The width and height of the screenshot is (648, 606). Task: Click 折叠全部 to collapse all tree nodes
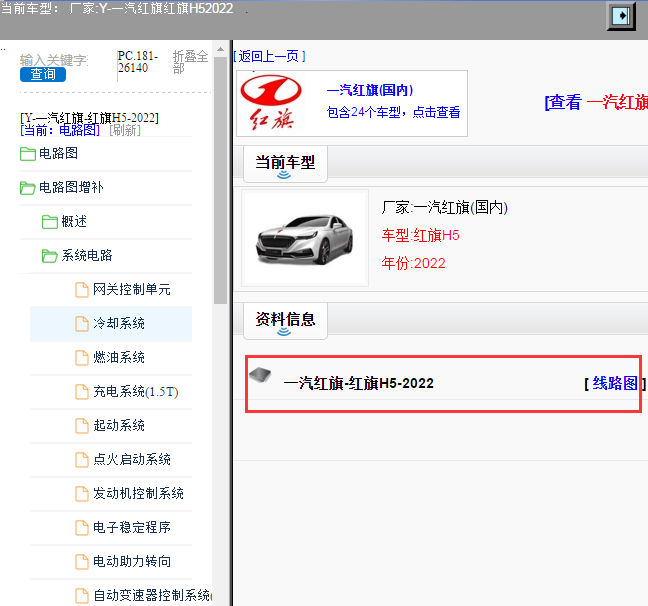(x=190, y=62)
